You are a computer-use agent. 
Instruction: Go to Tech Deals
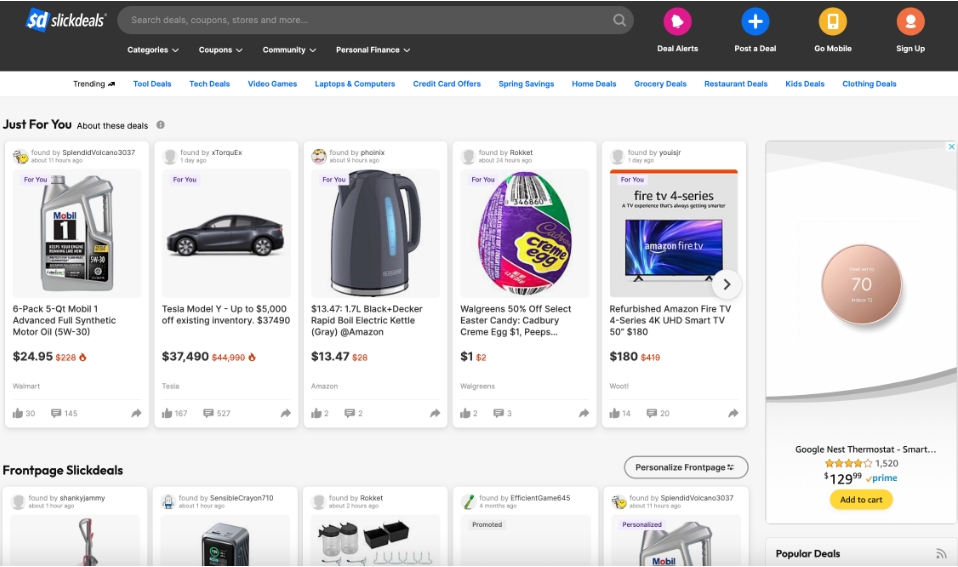[x=210, y=84]
